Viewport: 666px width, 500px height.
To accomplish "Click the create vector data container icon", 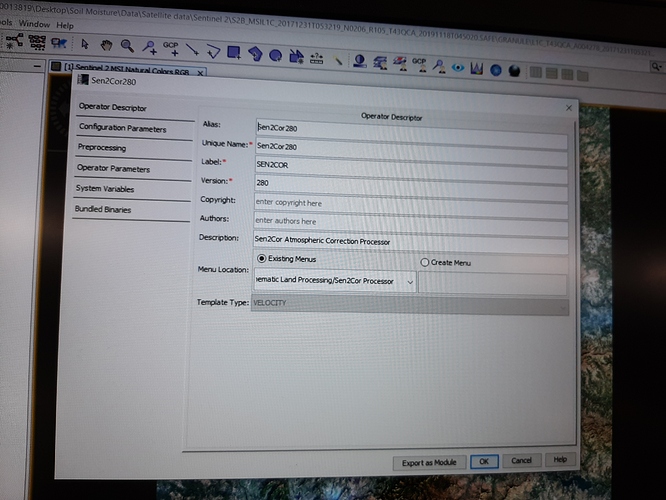I will tap(296, 56).
